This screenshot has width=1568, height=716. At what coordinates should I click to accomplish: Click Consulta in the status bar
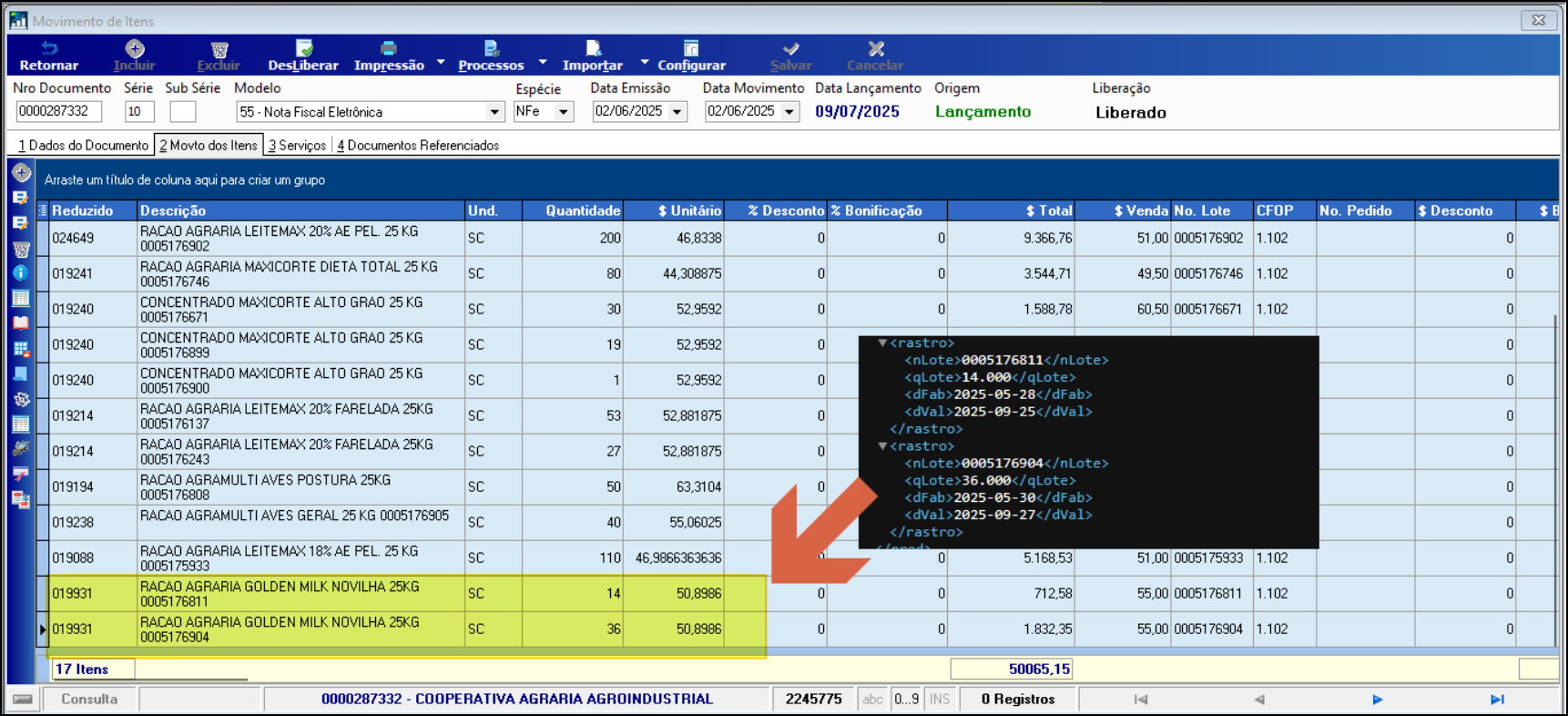[x=89, y=700]
